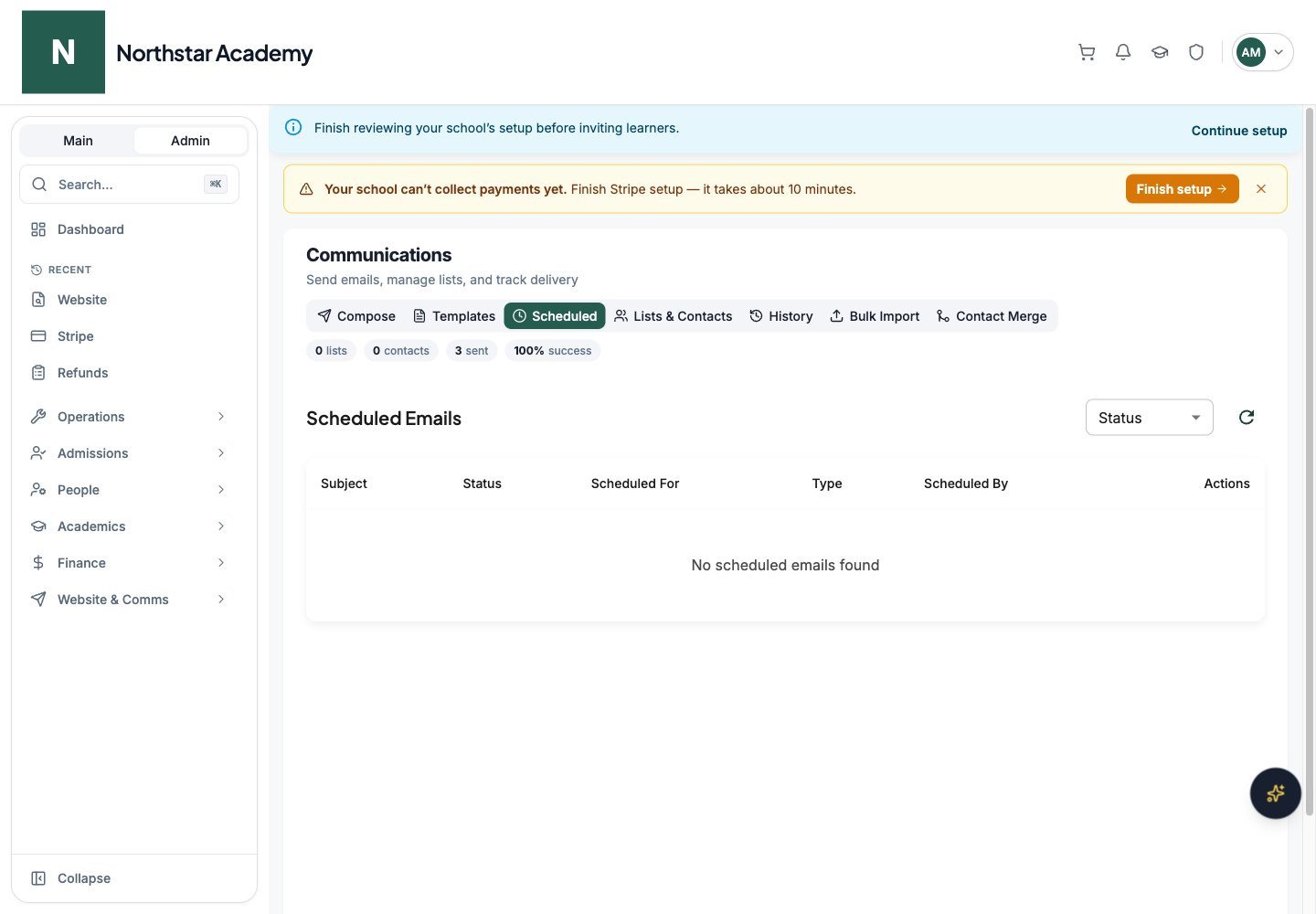This screenshot has width=1316, height=914.
Task: Open the AM account menu
Action: [x=1262, y=52]
